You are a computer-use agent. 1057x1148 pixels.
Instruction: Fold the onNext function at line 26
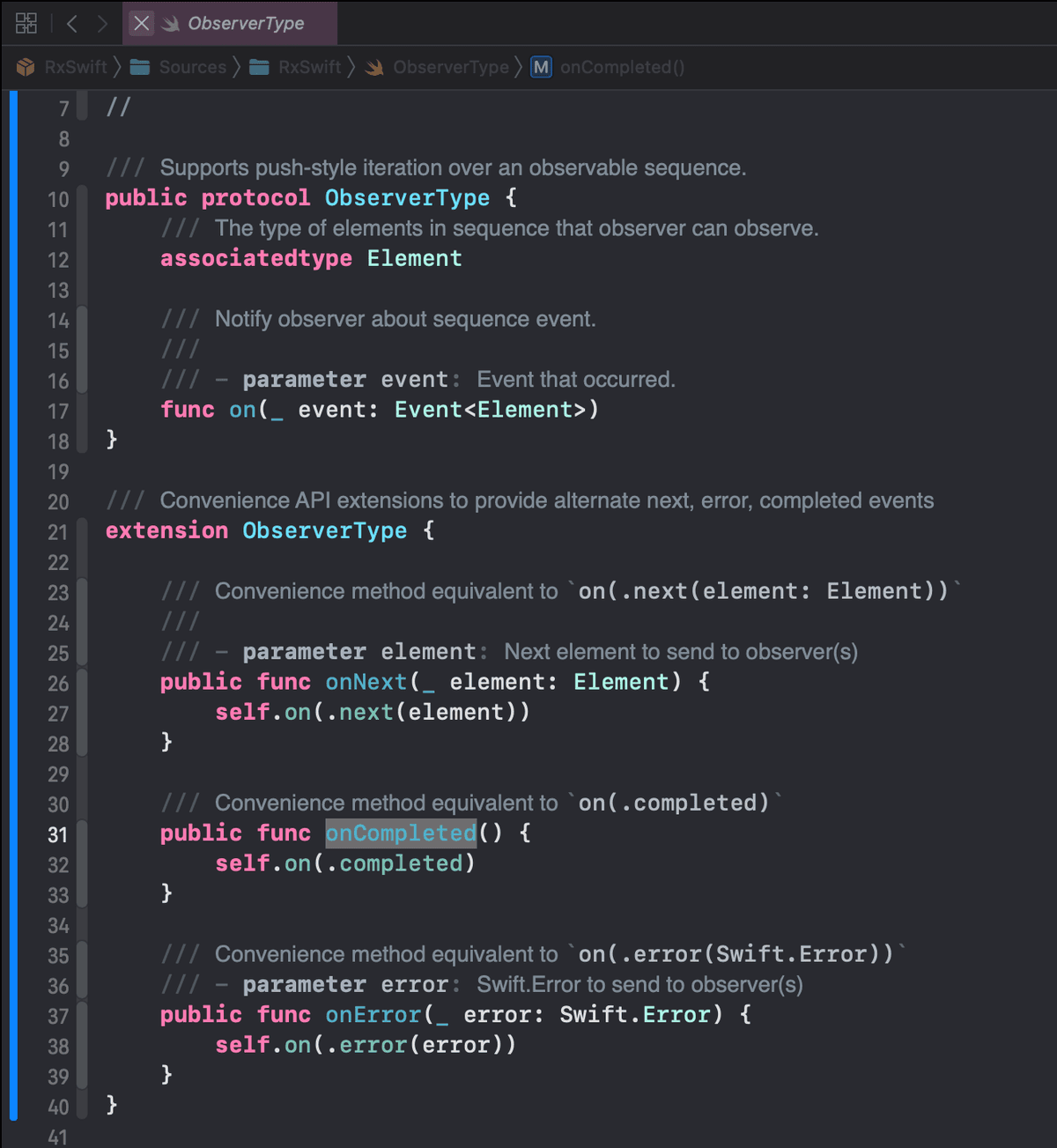coord(82,684)
